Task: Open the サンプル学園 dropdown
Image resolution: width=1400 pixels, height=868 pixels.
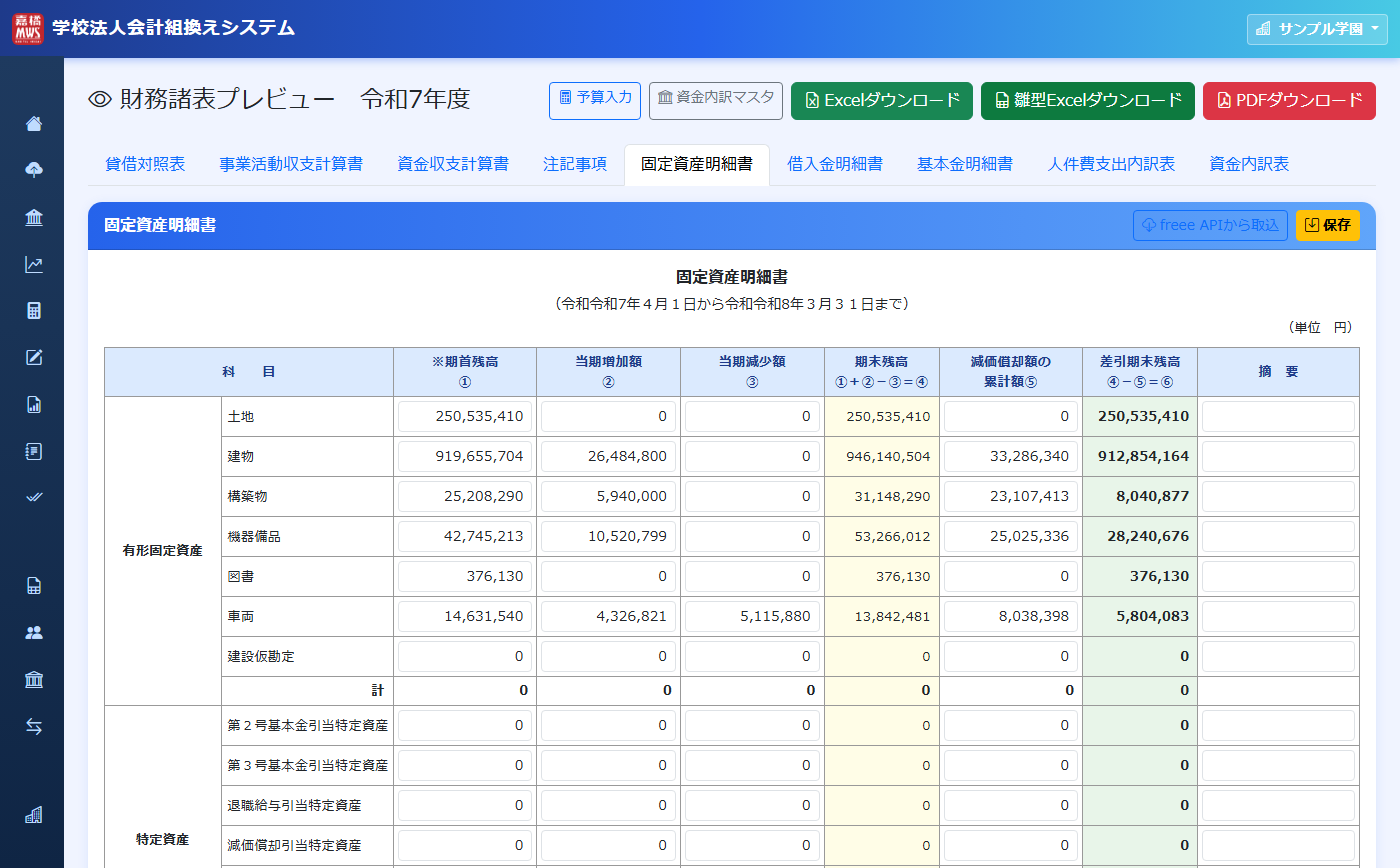Action: 1317,29
